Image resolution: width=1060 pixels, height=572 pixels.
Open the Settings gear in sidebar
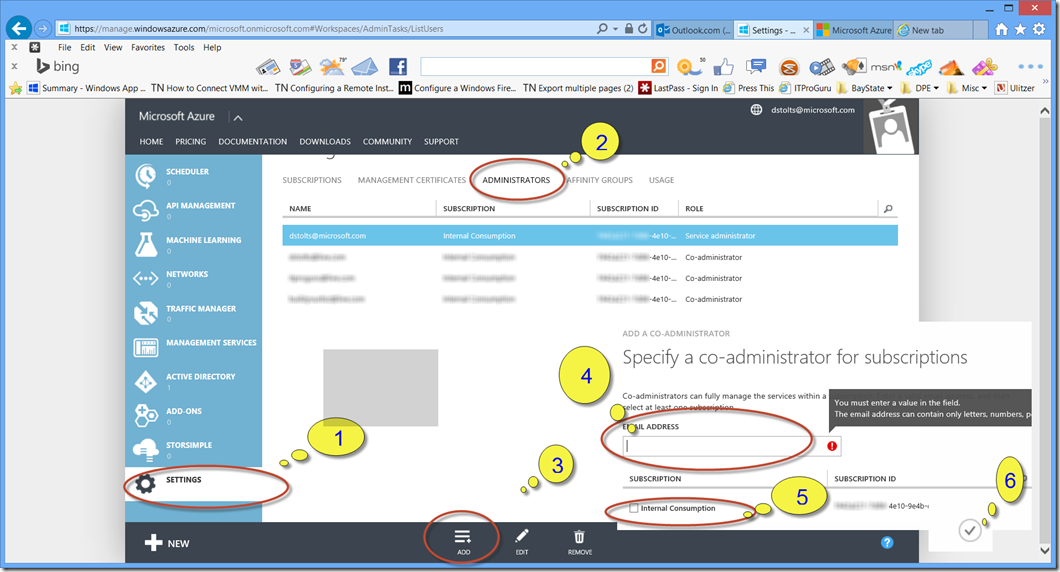pos(145,483)
